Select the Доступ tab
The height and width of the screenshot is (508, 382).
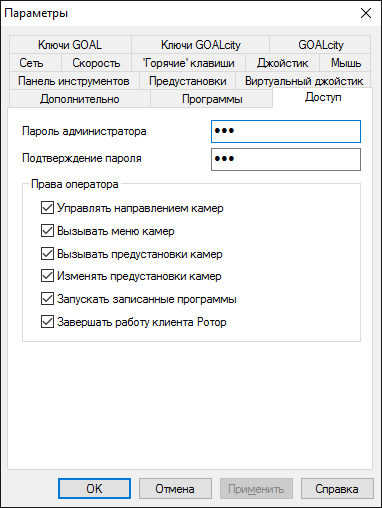[323, 97]
